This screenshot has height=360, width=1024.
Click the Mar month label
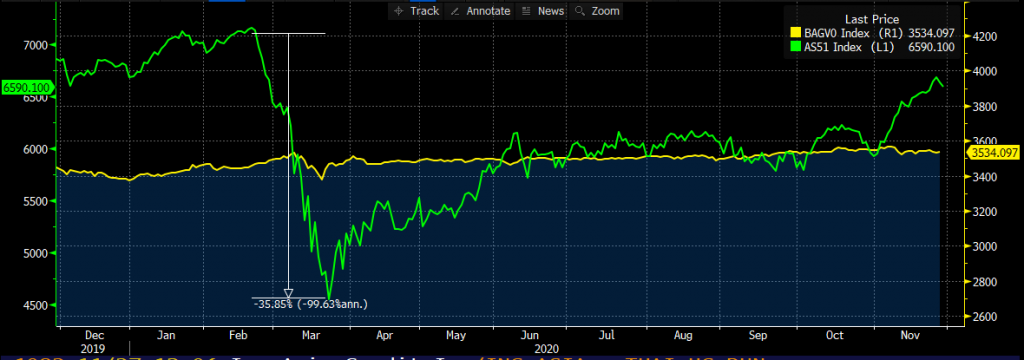tap(312, 335)
